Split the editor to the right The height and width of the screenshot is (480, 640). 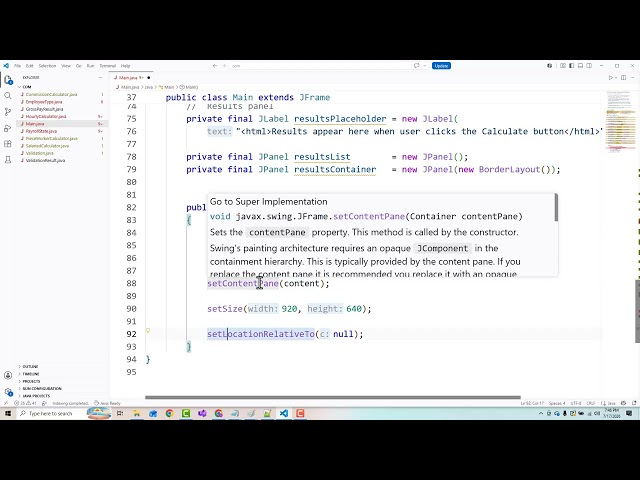[623, 78]
